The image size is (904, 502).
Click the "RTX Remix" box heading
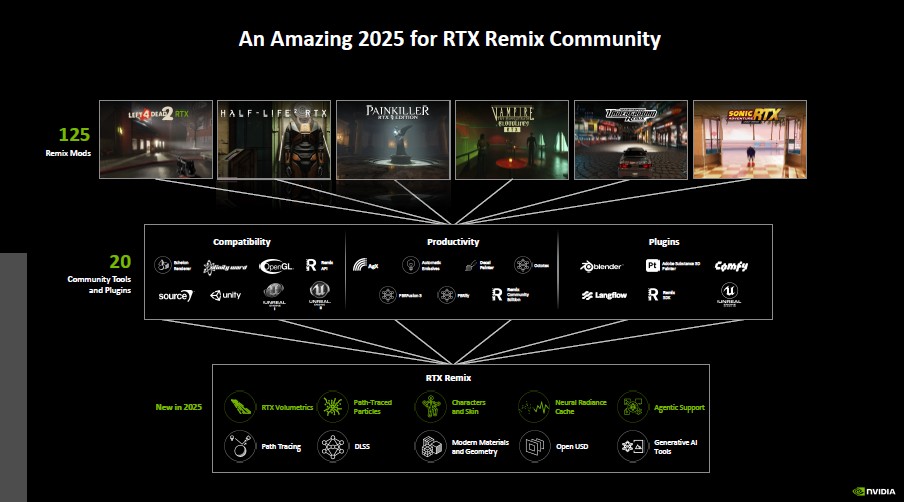tap(449, 378)
